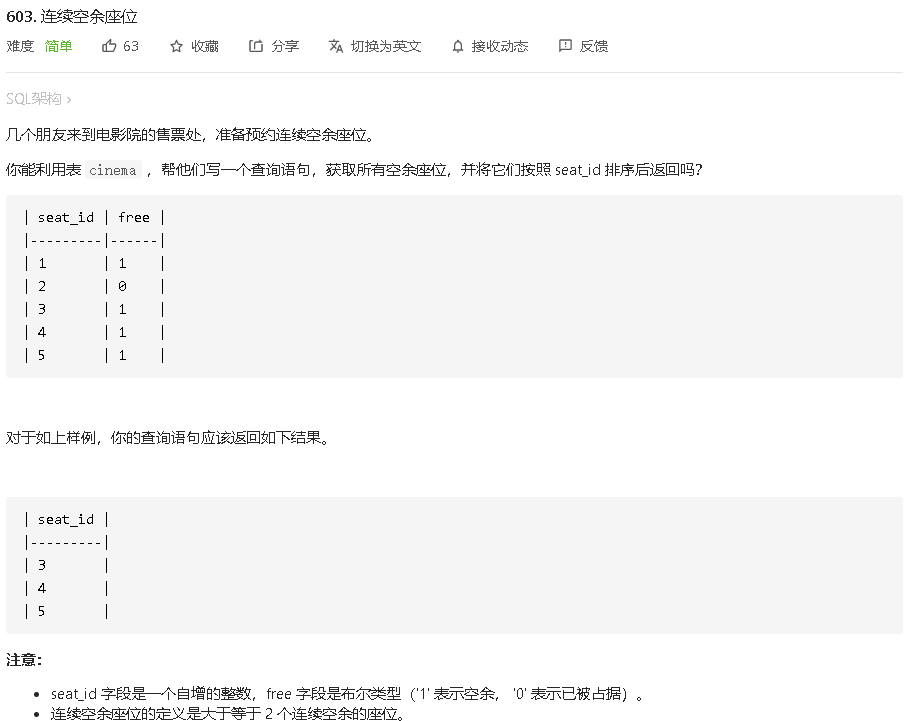Click the thumbs-up like icon
Image resolution: width=914 pixels, height=721 pixels.
tap(109, 46)
